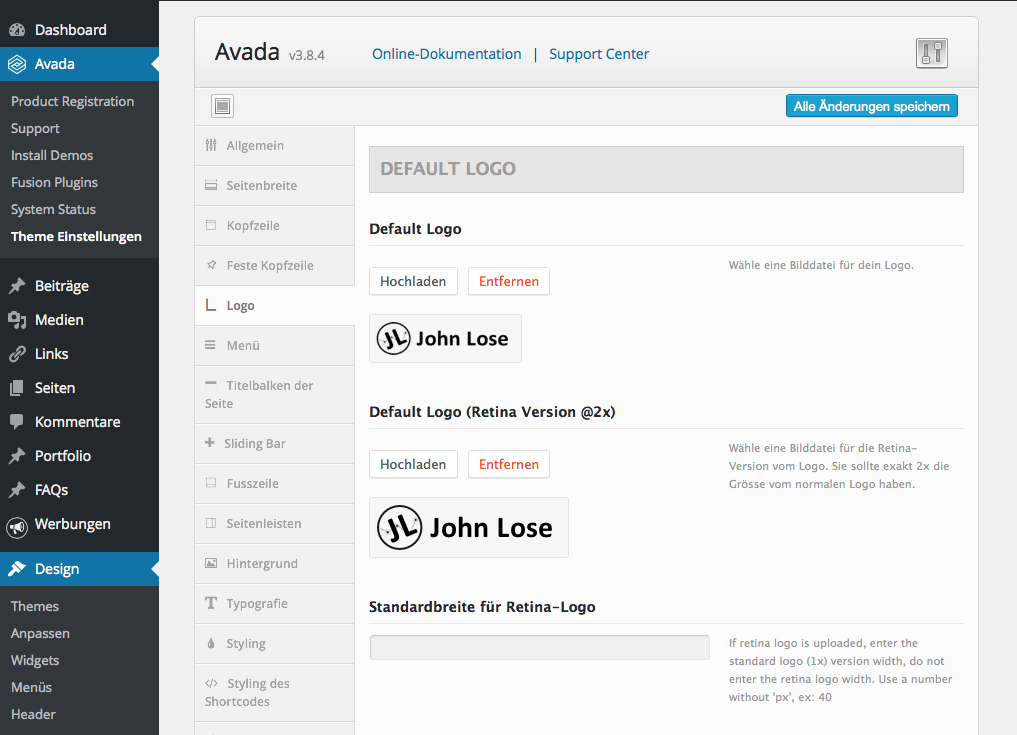Image resolution: width=1017 pixels, height=735 pixels.
Task: Open the Sliding Bar settings tab
Action: (274, 444)
